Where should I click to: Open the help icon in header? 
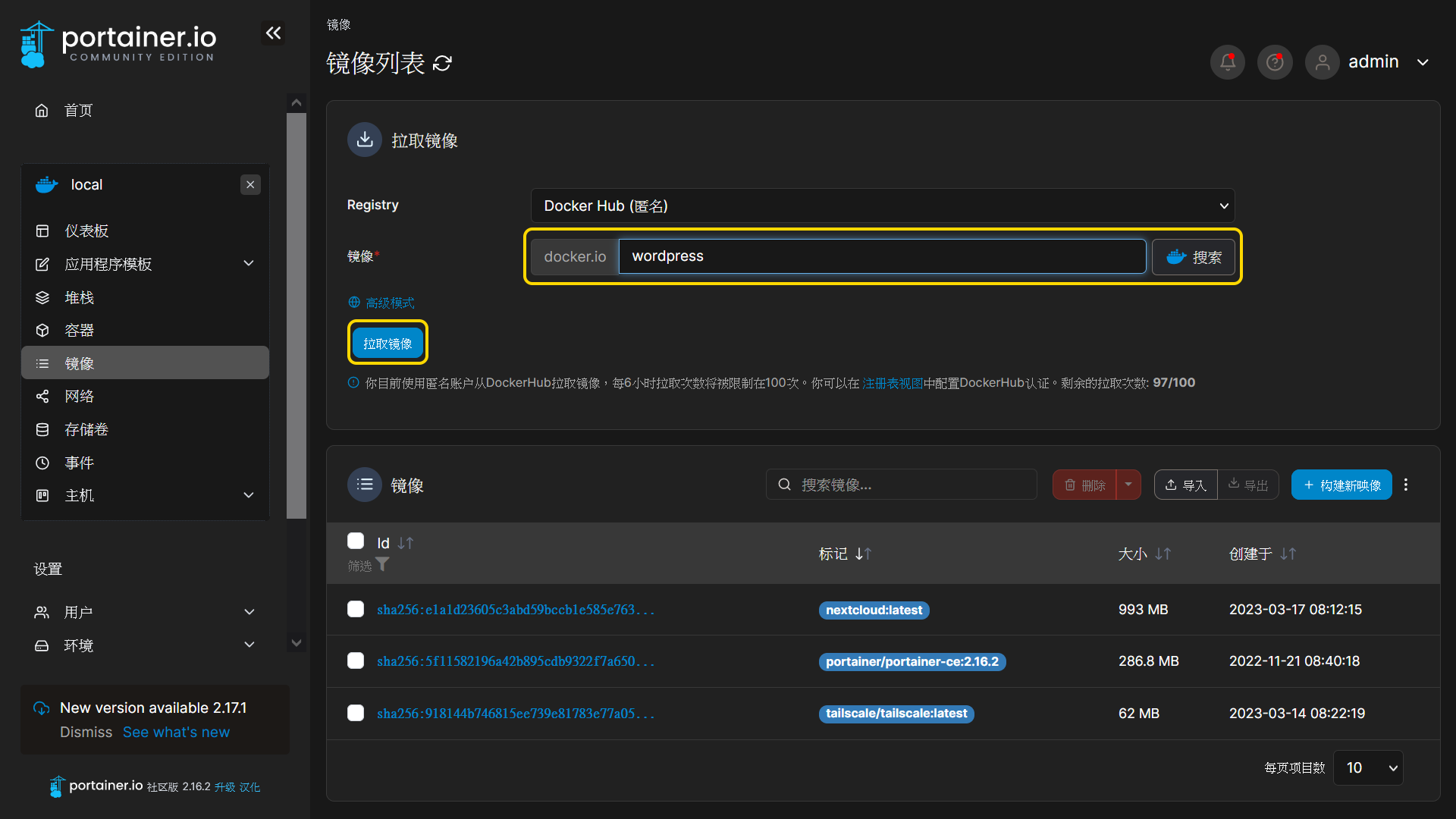coord(1275,62)
